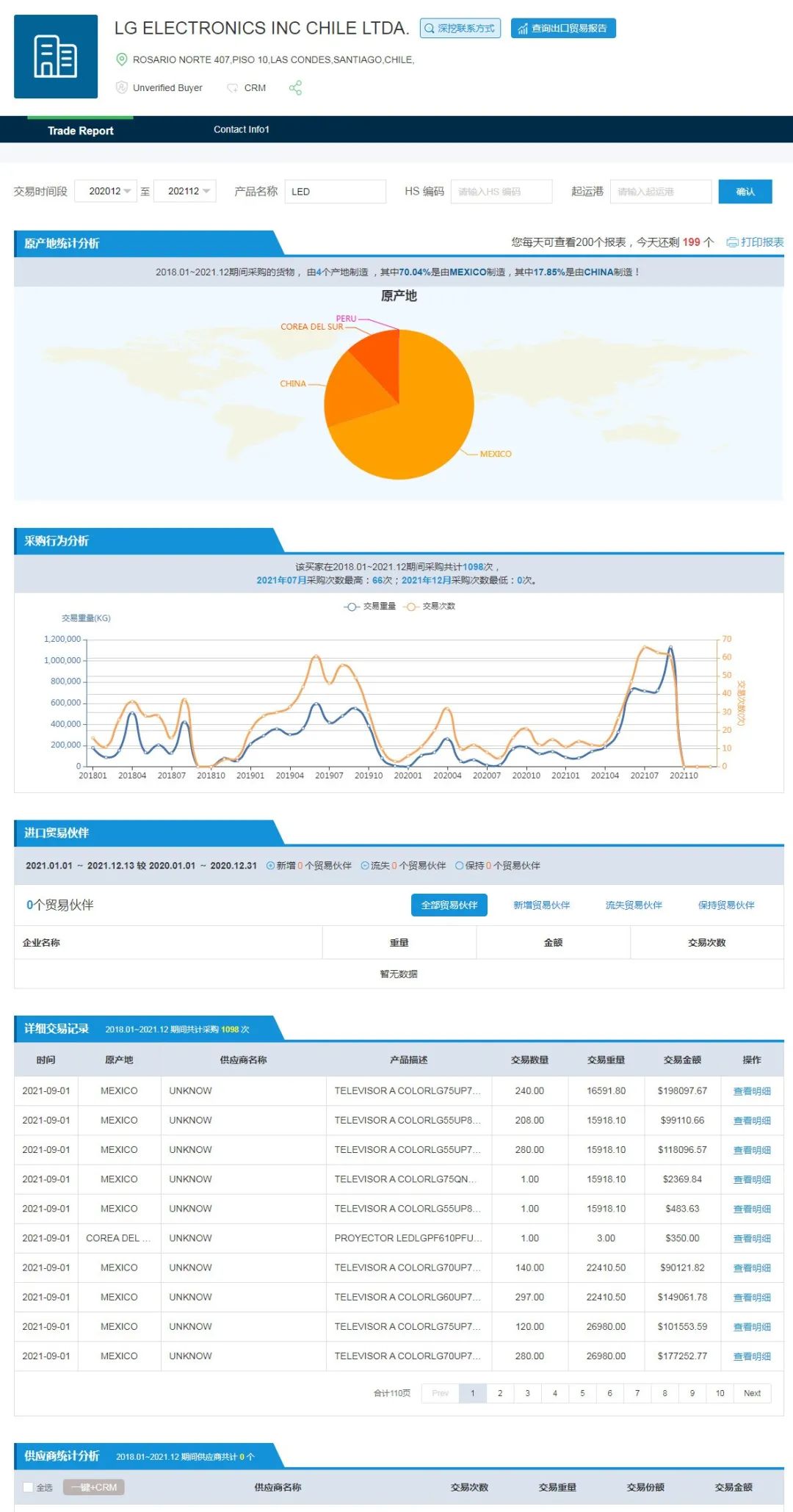The image size is (793, 1512).
Task: Click the CHINA slice of the pie chart
Action: [x=356, y=389]
